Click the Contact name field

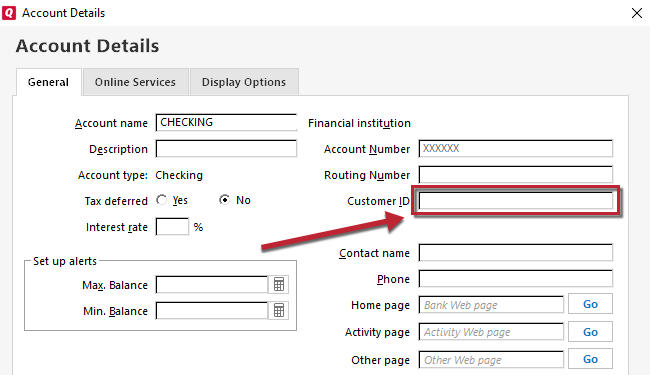pos(516,252)
